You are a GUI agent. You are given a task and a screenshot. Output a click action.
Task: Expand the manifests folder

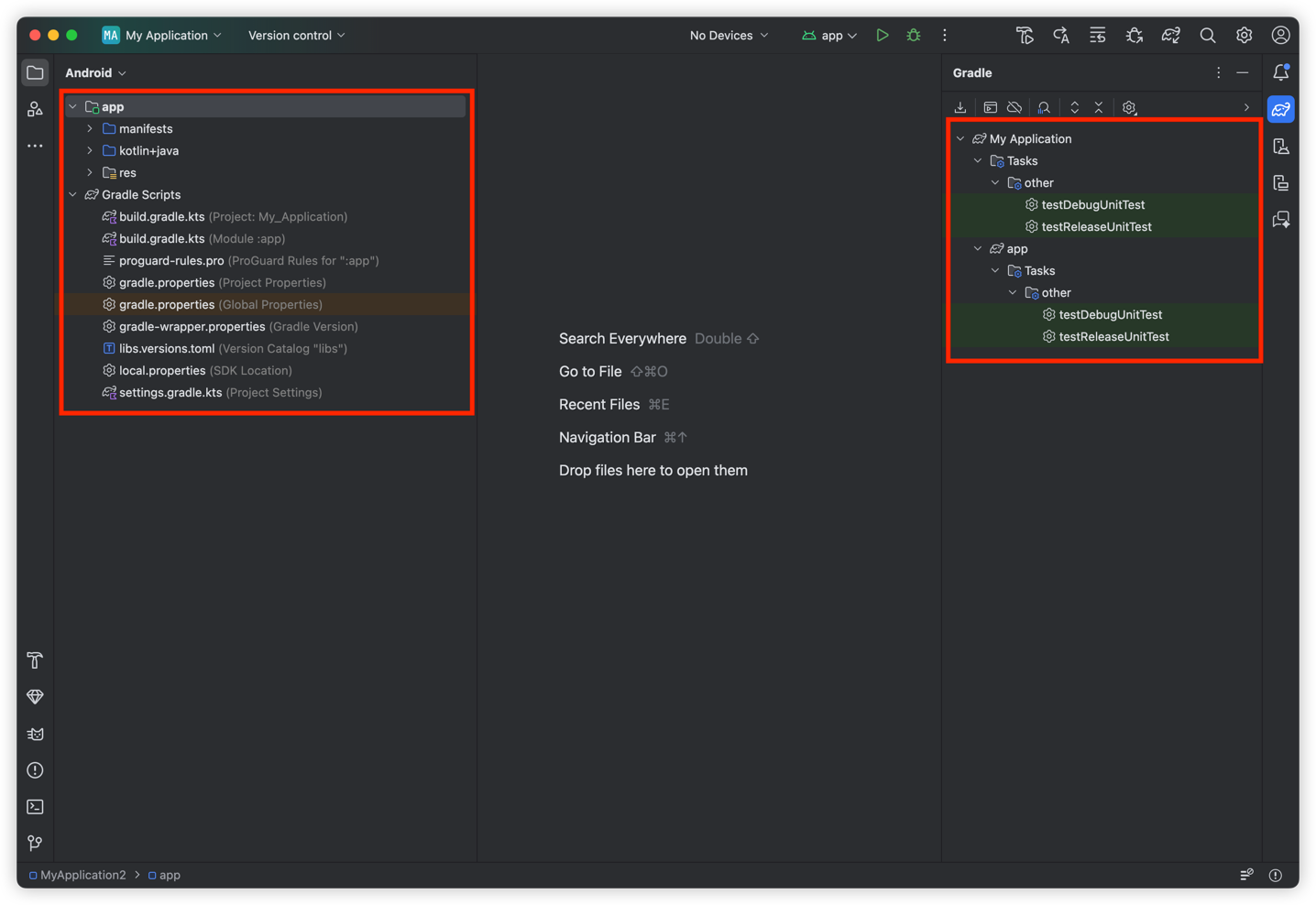[x=90, y=129]
